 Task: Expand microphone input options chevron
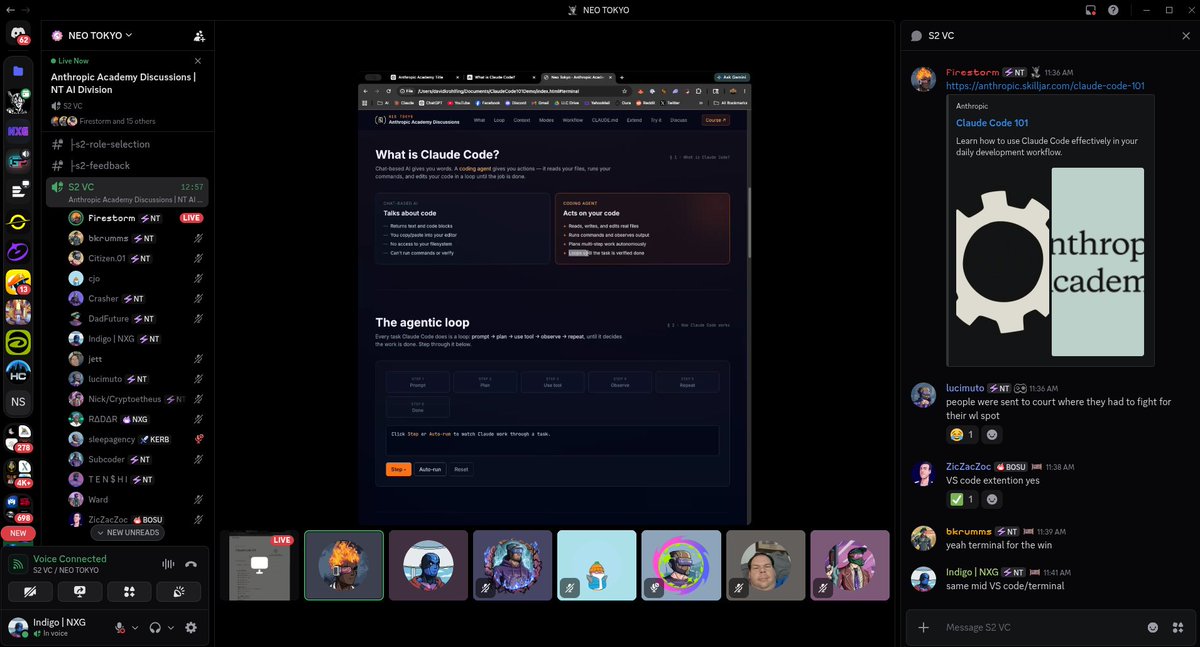tap(134, 628)
